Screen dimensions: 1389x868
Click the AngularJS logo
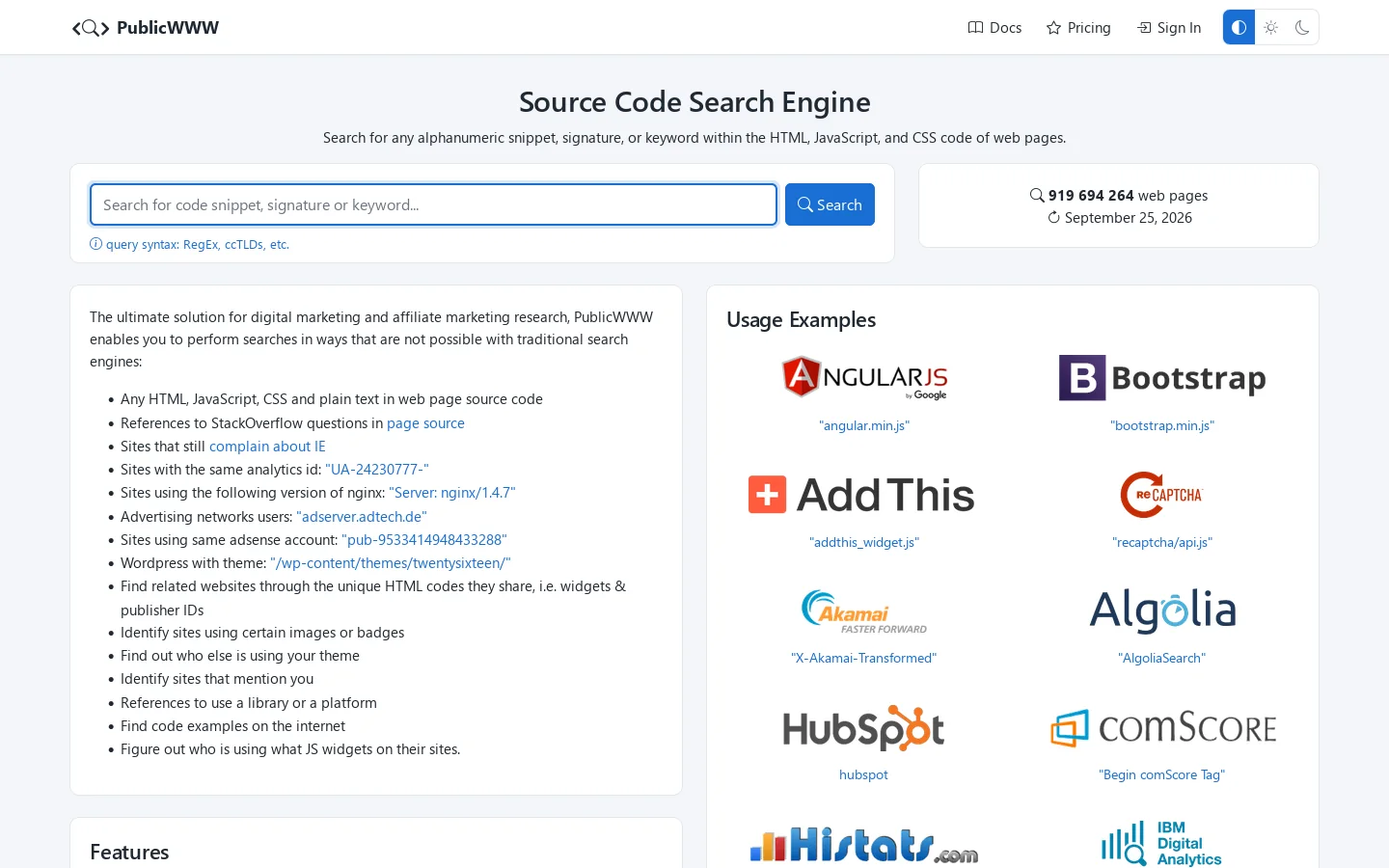click(x=864, y=378)
